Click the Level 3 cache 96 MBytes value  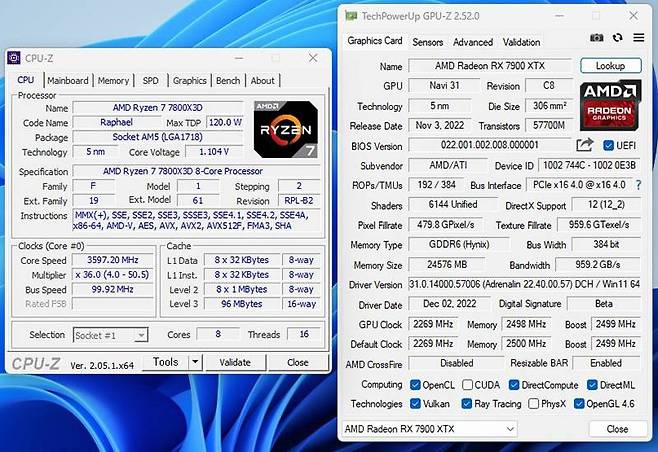click(x=242, y=303)
